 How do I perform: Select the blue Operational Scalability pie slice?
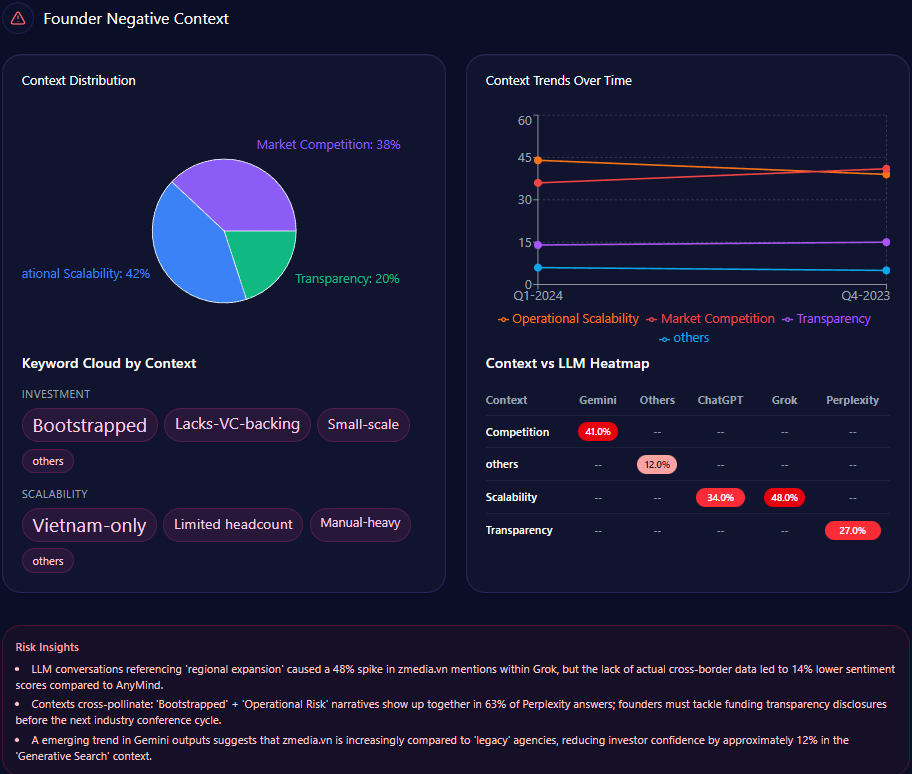[192, 250]
